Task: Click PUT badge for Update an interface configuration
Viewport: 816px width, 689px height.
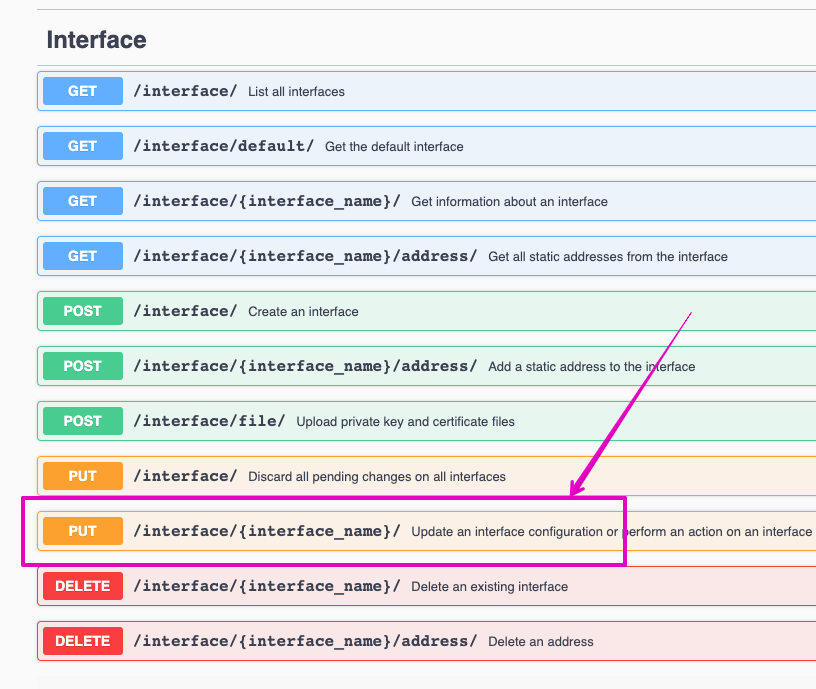Action: click(x=82, y=531)
